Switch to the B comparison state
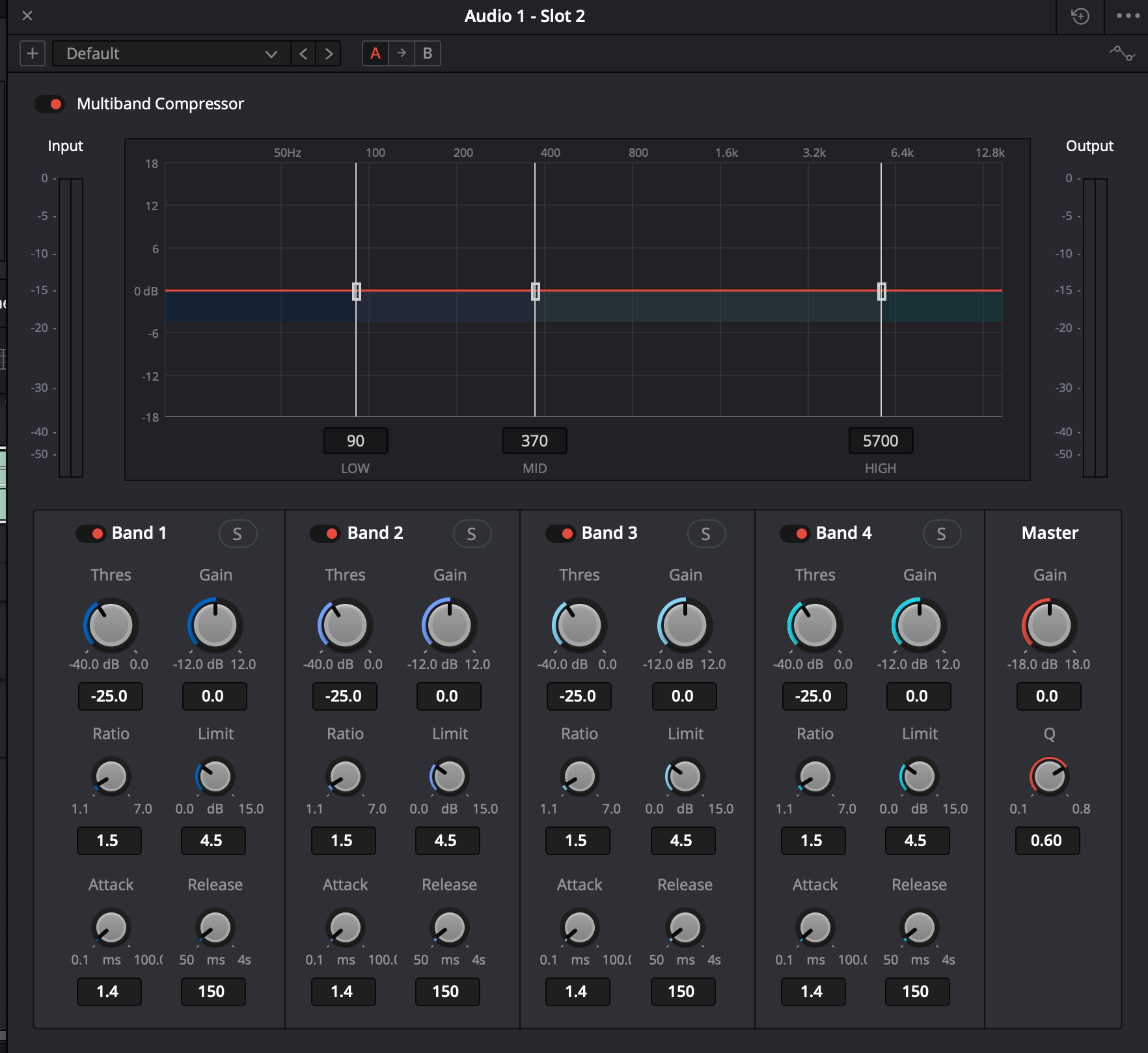 point(428,53)
